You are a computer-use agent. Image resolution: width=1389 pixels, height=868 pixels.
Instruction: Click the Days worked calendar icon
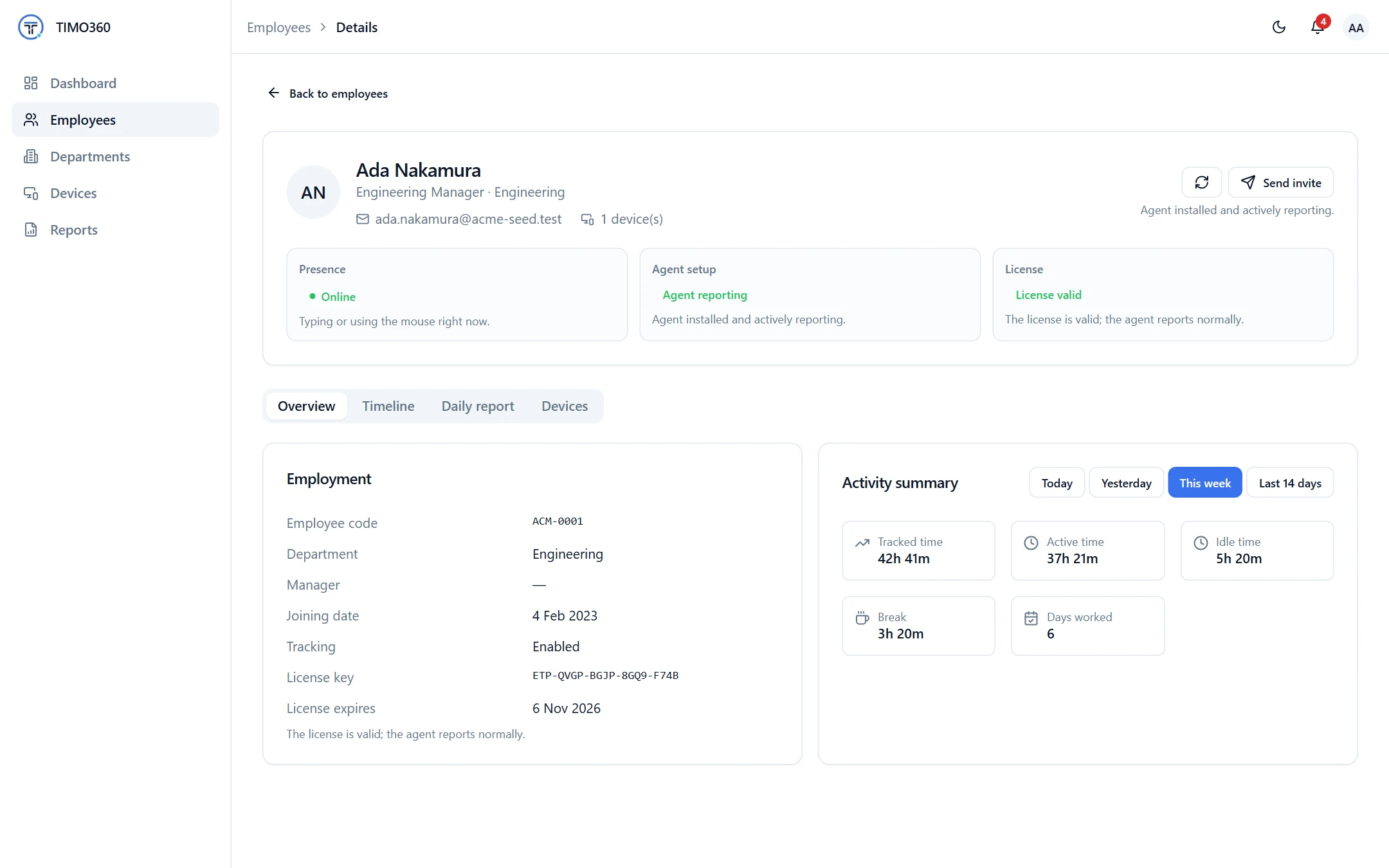[1031, 618]
